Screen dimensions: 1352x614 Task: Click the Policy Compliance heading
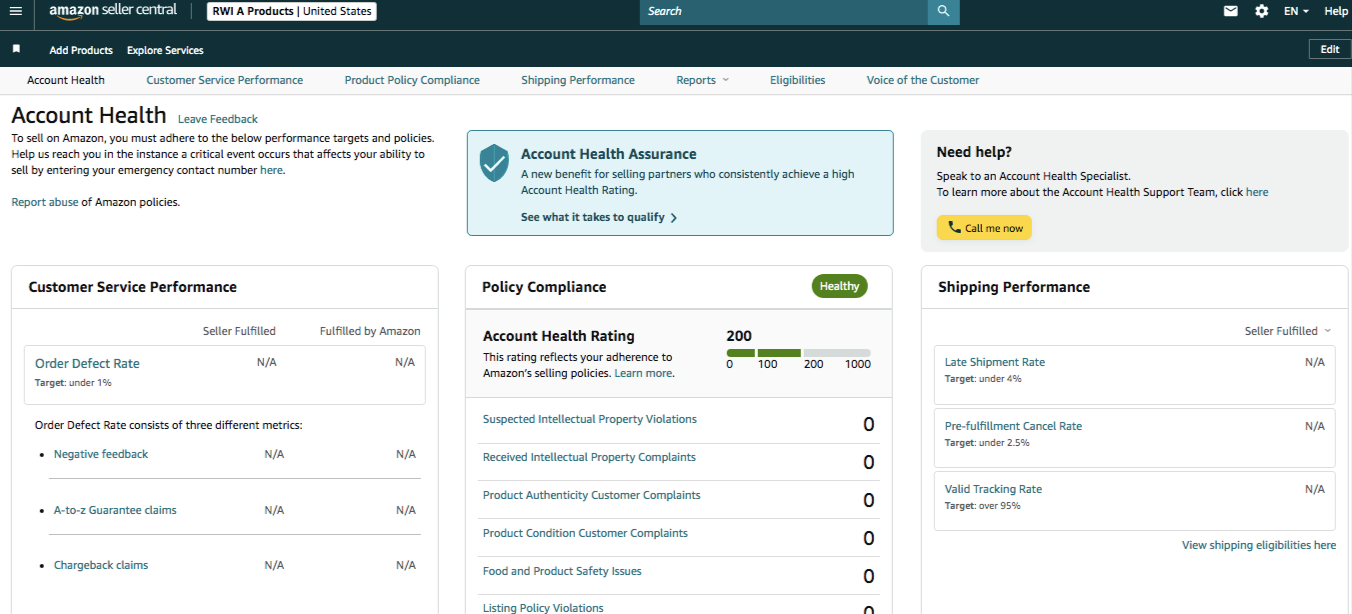click(544, 287)
